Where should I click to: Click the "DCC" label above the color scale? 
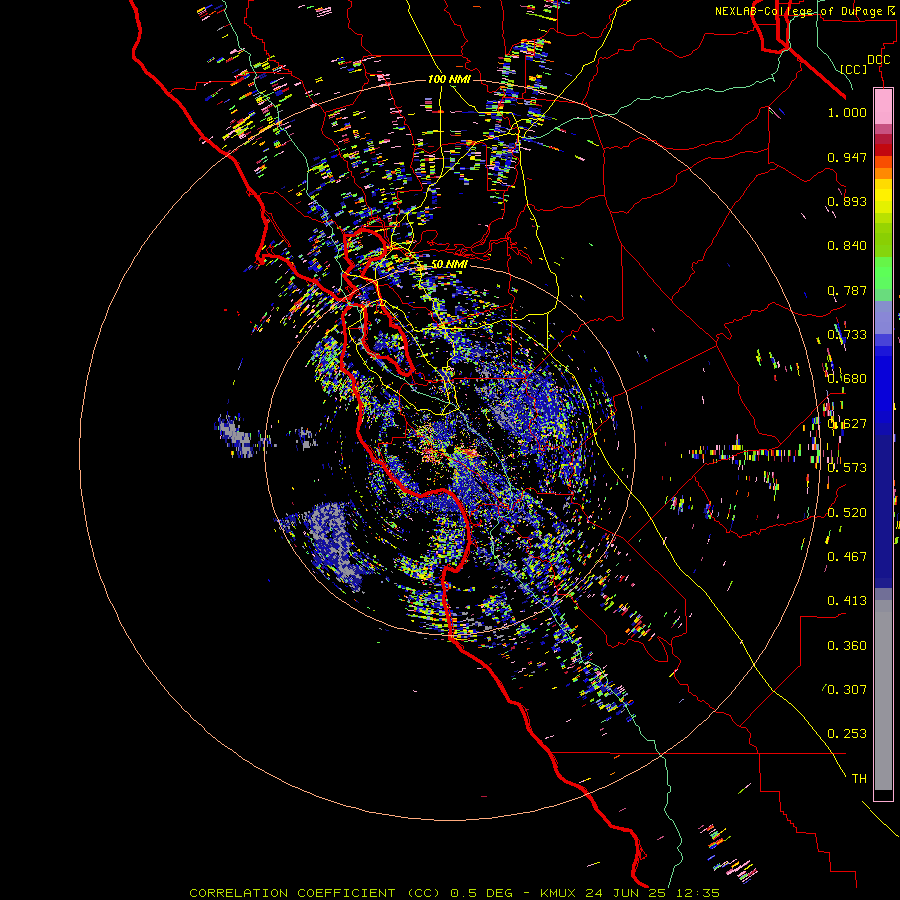pyautogui.click(x=878, y=60)
